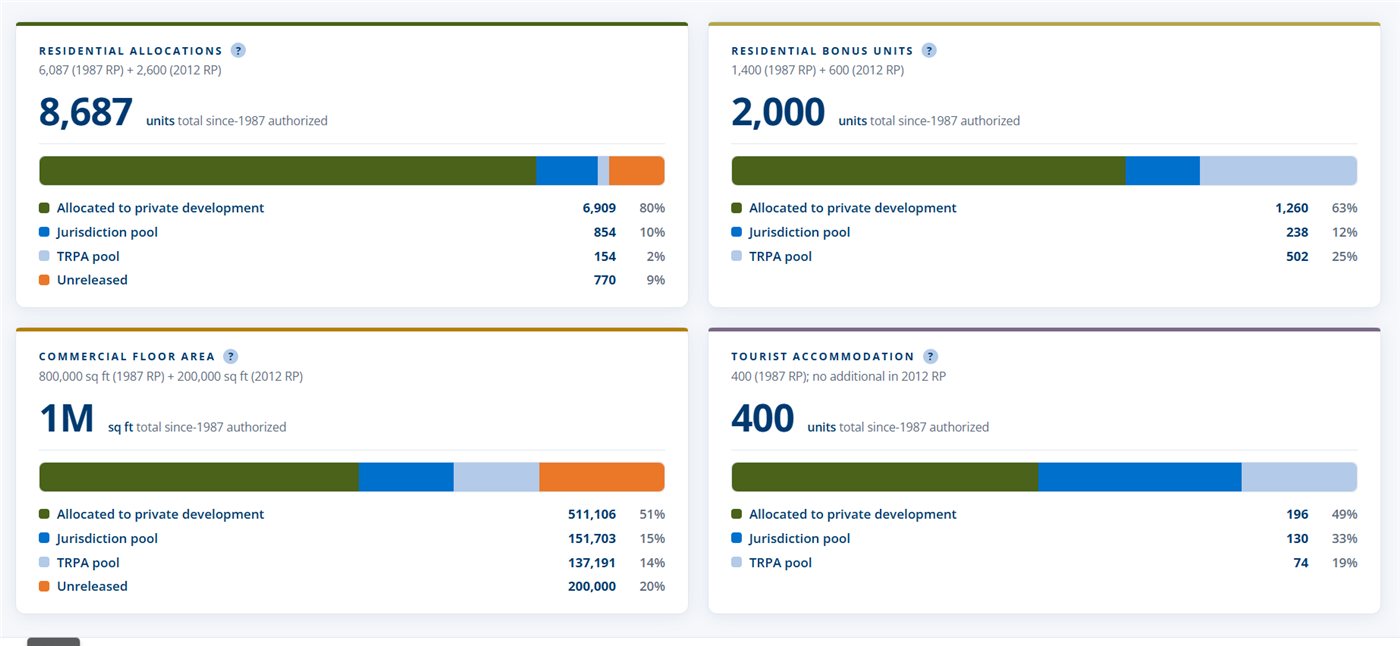Click the TRPA pool legend square in Tourist Accommodation
Screen dimensions: 1400x646
737,562
